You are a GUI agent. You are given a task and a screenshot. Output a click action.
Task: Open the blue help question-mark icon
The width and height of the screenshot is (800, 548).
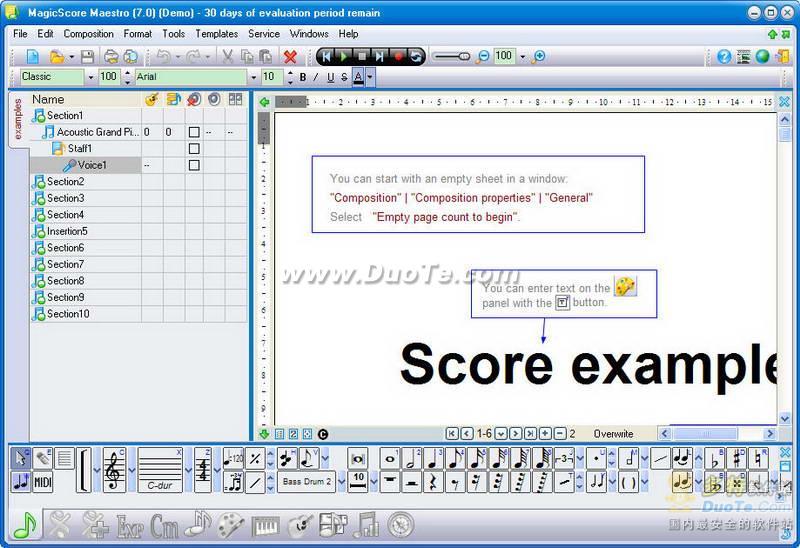(723, 56)
